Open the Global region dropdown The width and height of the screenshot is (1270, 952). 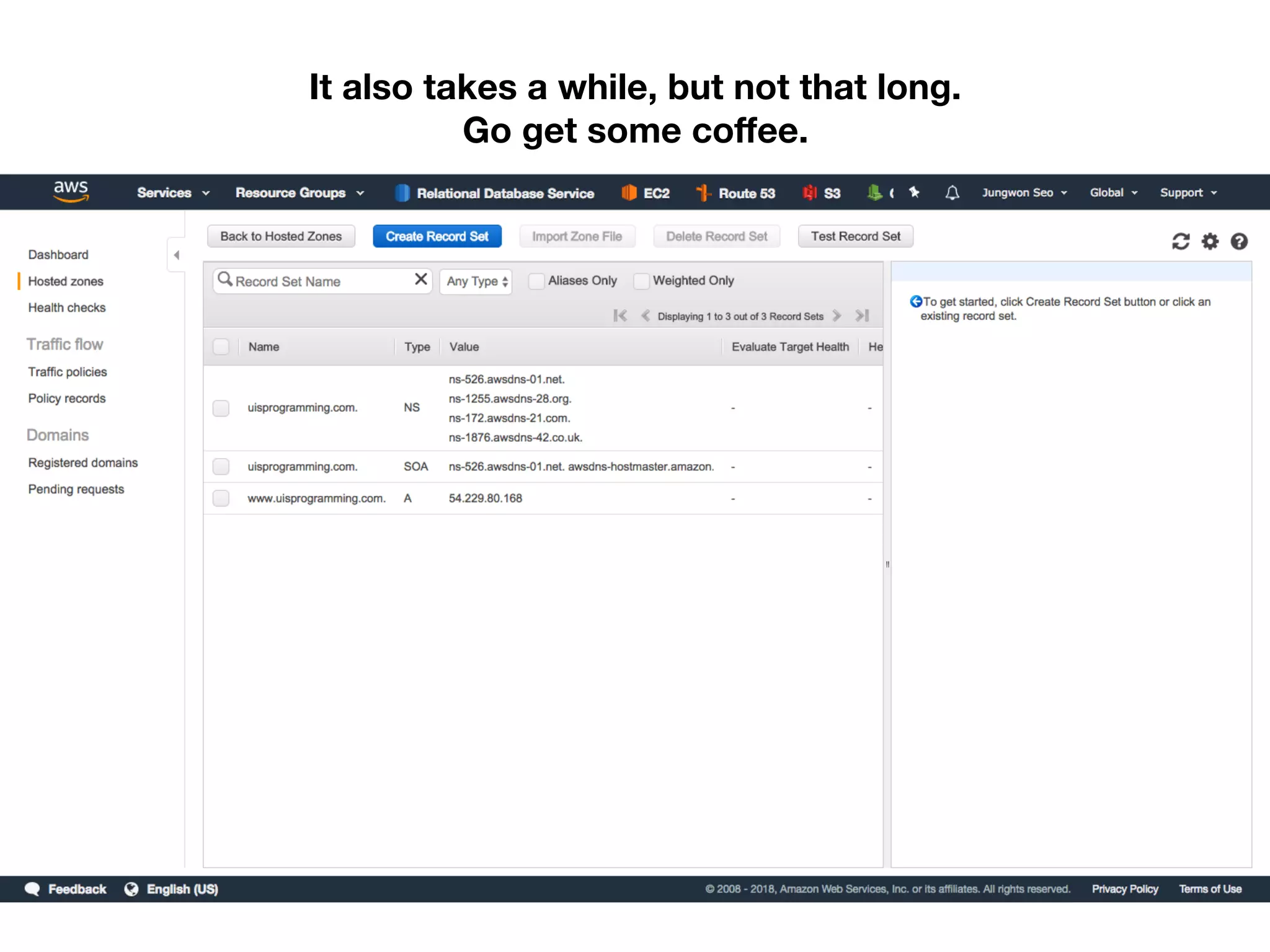click(1113, 193)
